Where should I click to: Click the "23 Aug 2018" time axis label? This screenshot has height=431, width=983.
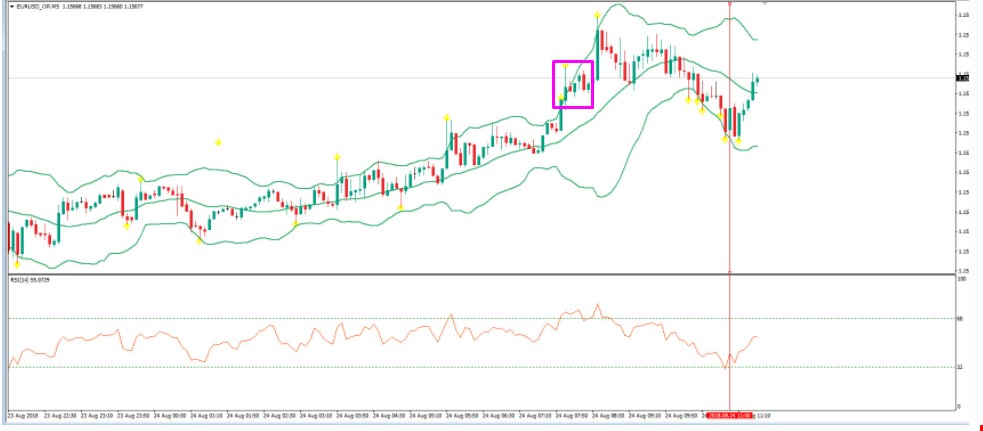point(22,413)
